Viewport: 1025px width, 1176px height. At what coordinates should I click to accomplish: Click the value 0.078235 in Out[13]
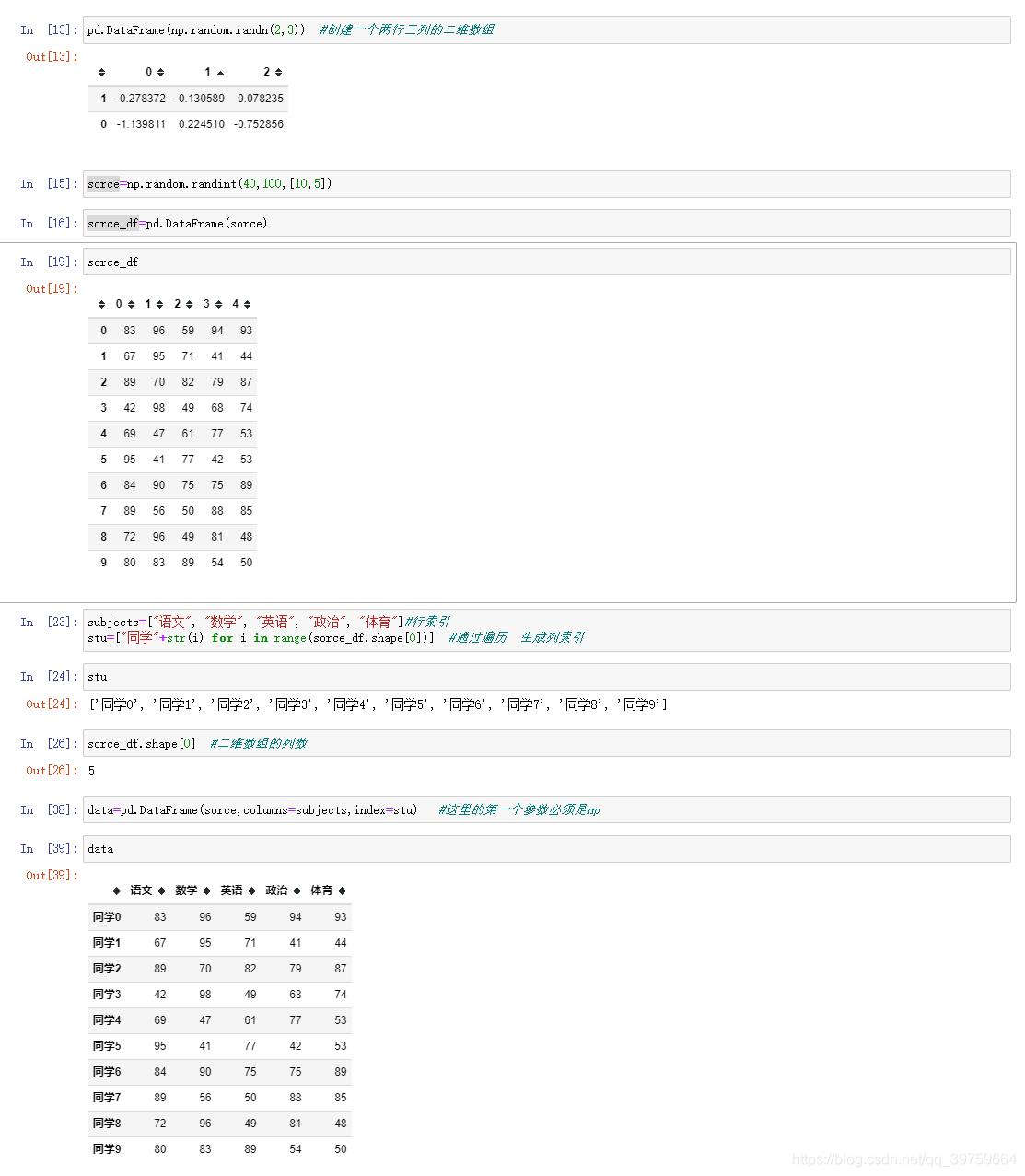pyautogui.click(x=261, y=99)
